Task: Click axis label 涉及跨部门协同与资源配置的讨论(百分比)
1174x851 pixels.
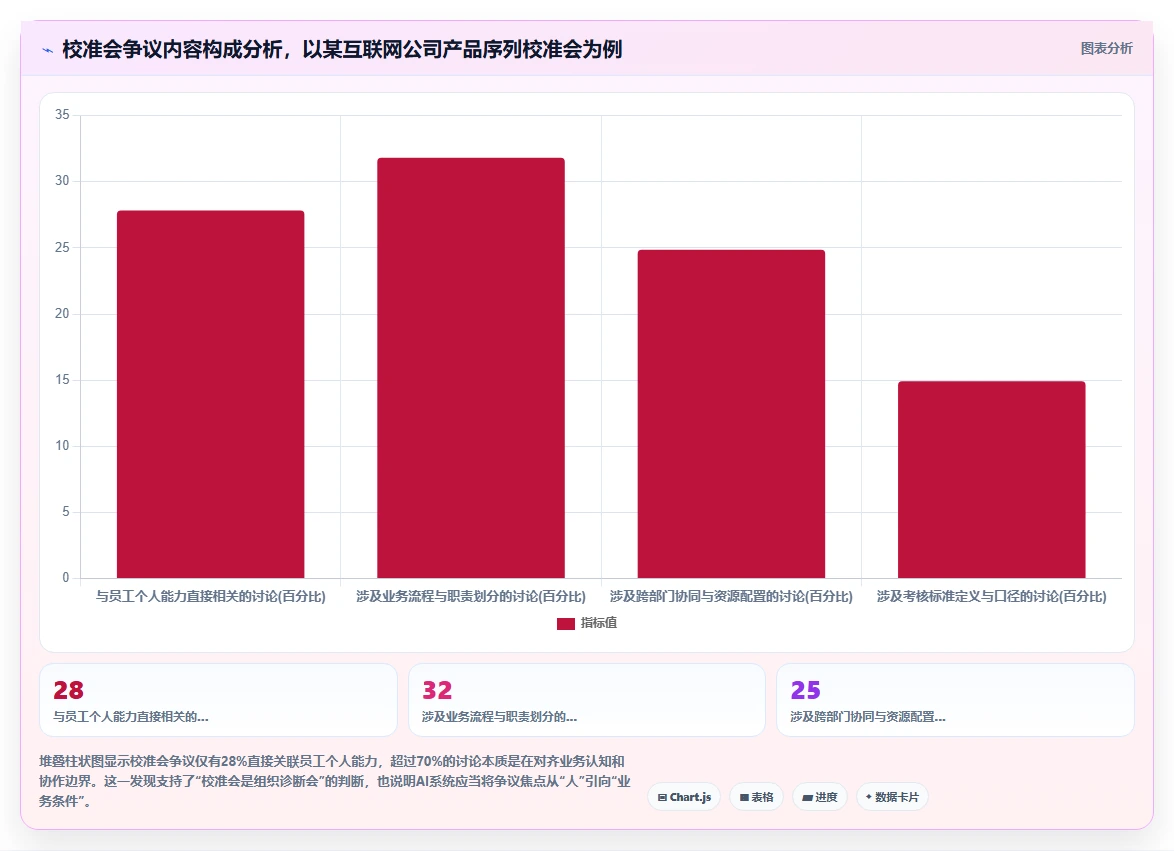Action: [x=732, y=597]
